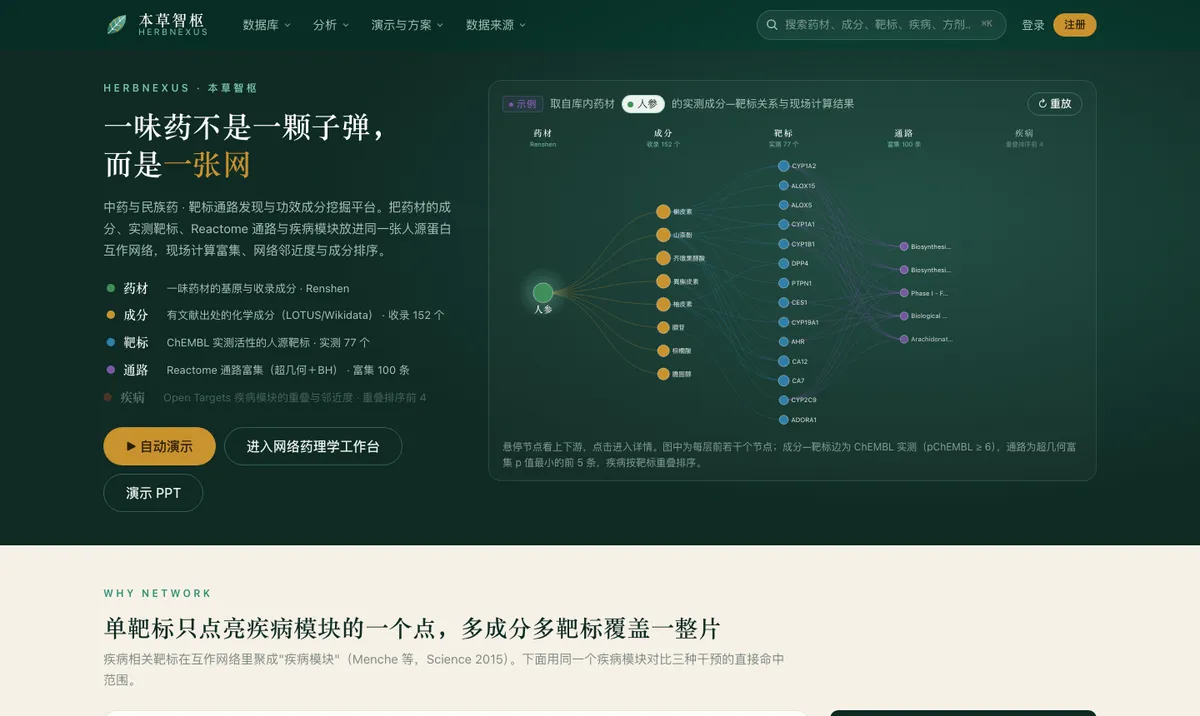This screenshot has width=1200, height=716.
Task: Click the CES1 target node
Action: pyautogui.click(x=784, y=303)
